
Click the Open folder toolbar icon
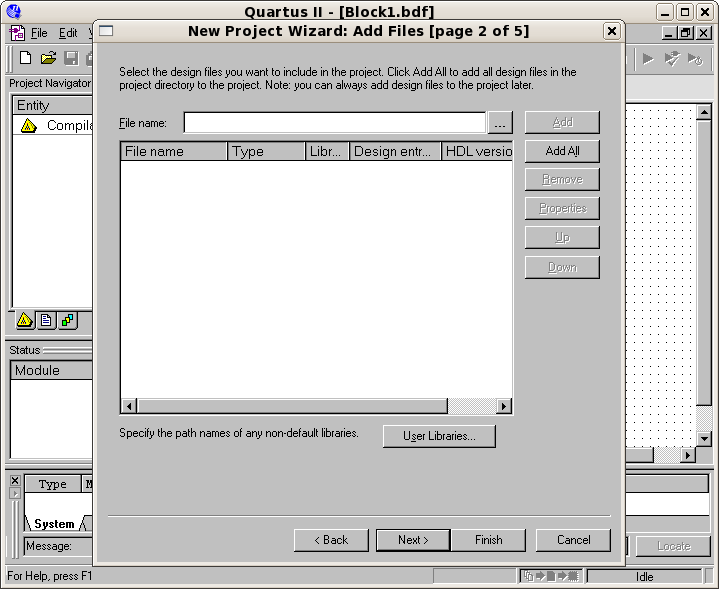48,58
